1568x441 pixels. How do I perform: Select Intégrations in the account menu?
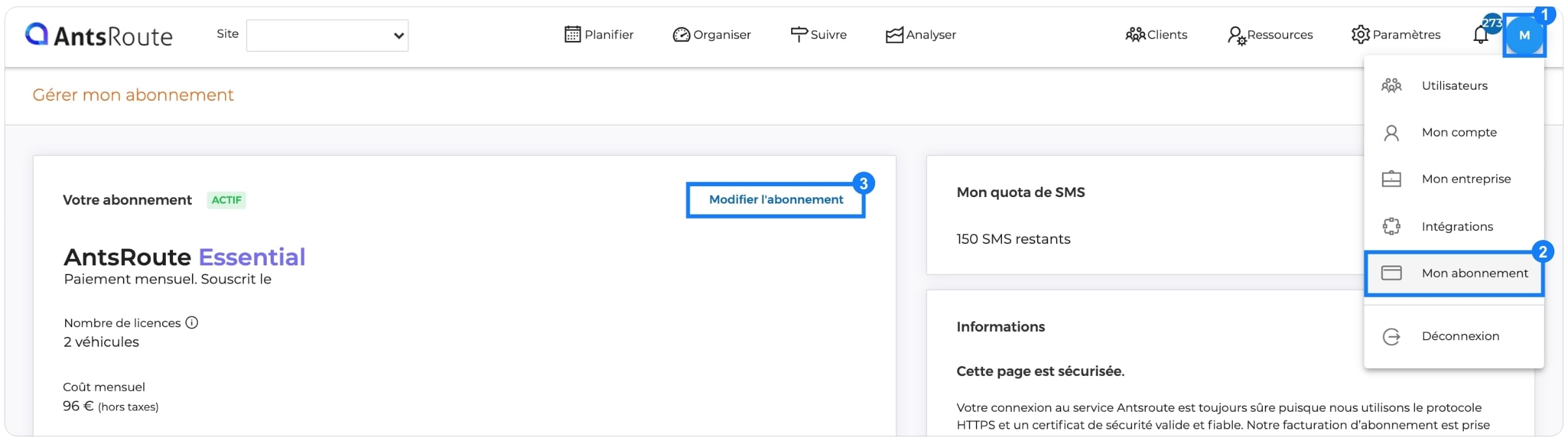pos(1454,226)
